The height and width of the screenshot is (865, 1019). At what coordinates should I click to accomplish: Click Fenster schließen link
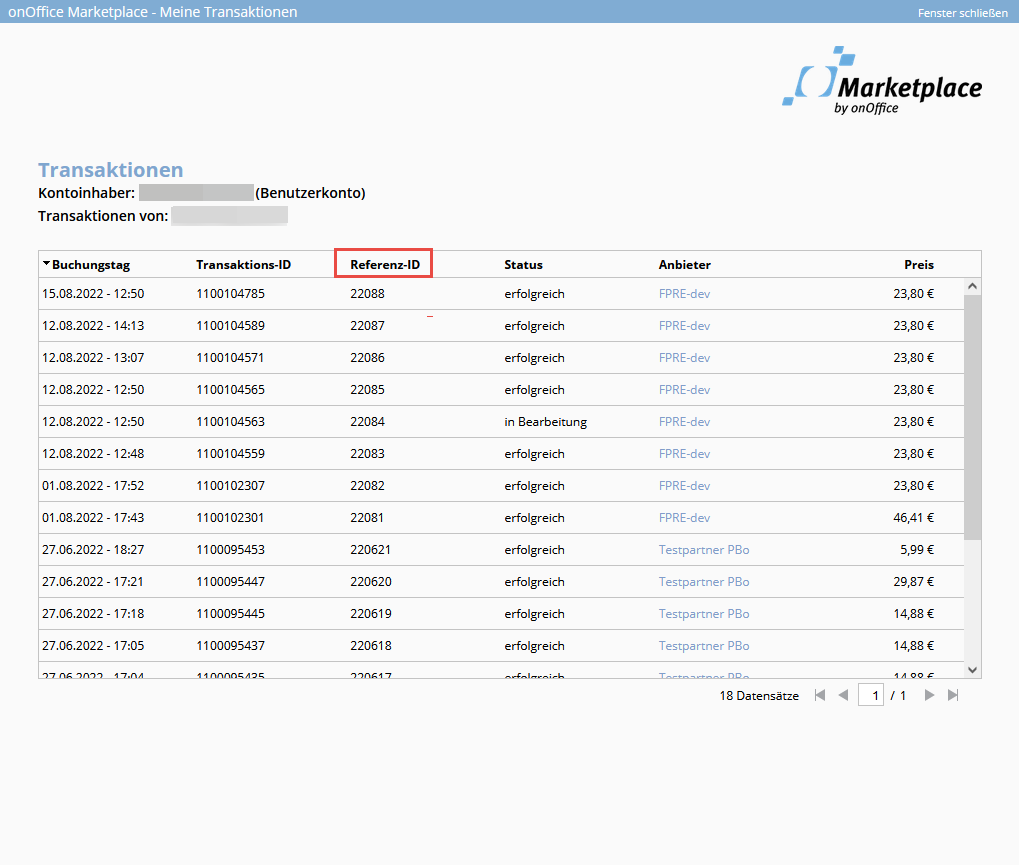(x=962, y=12)
